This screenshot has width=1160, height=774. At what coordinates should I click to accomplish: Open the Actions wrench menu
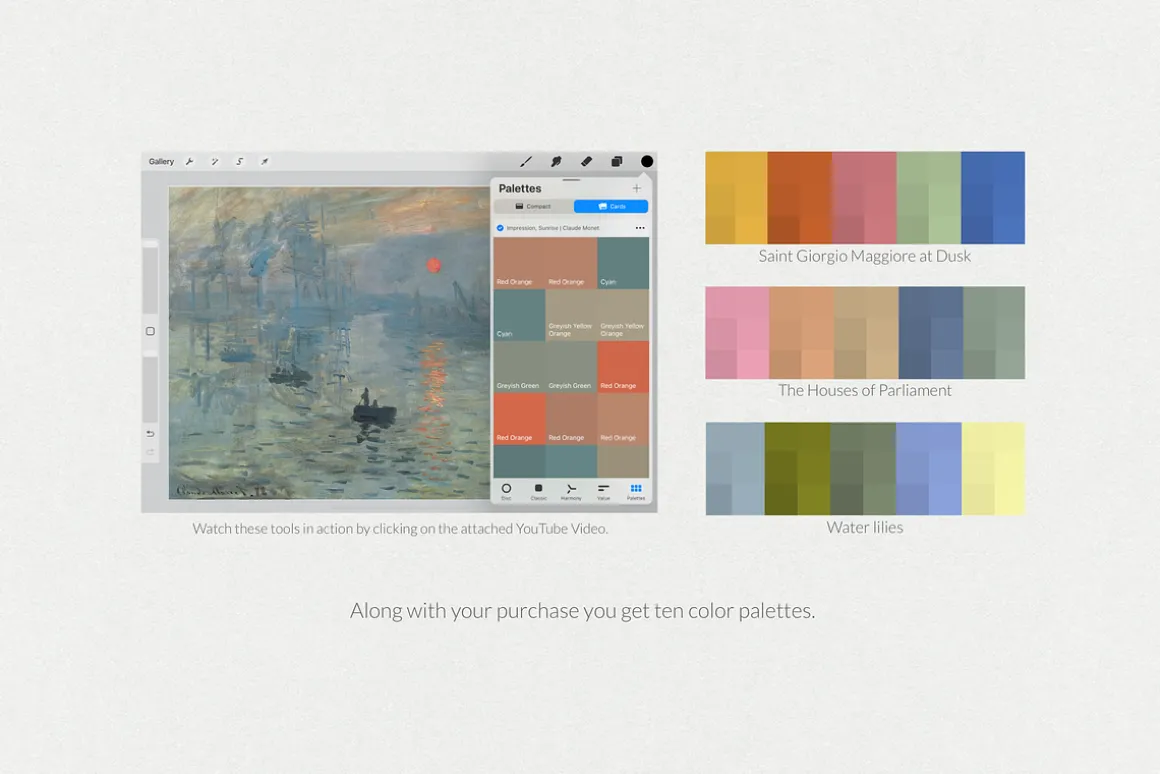pyautogui.click(x=189, y=161)
